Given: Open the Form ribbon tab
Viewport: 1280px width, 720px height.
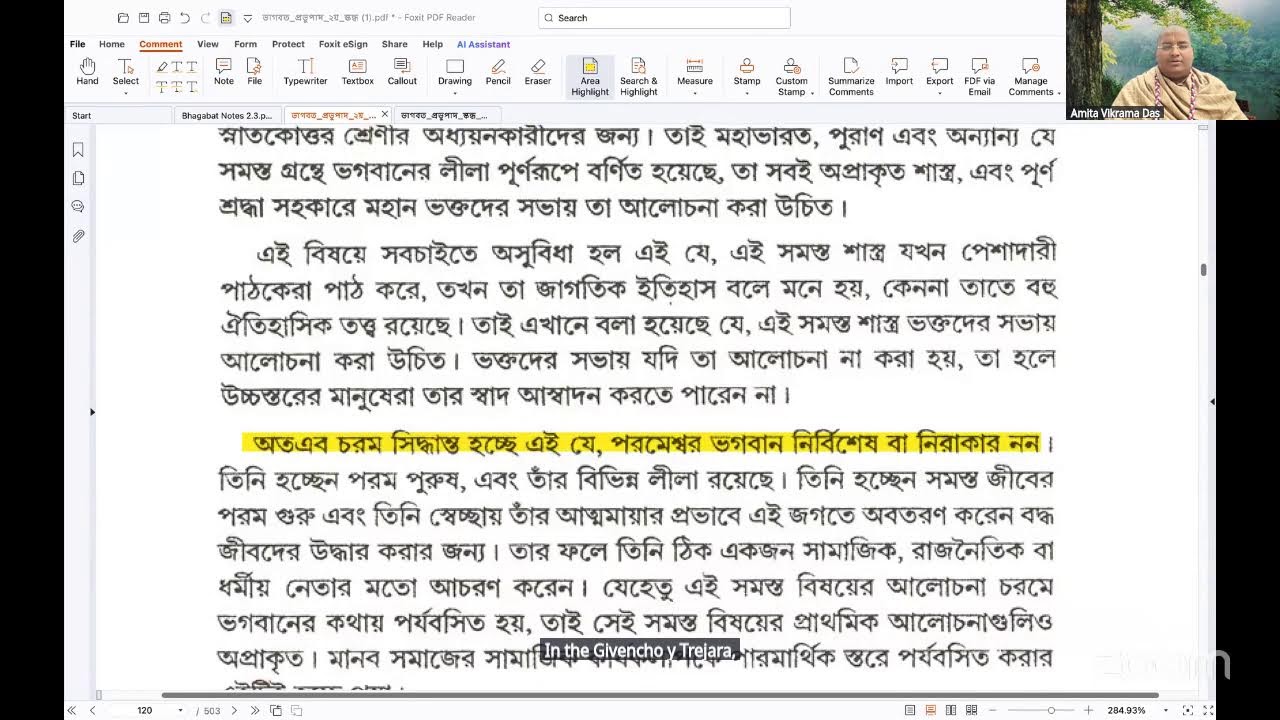Looking at the screenshot, I should click(x=245, y=44).
